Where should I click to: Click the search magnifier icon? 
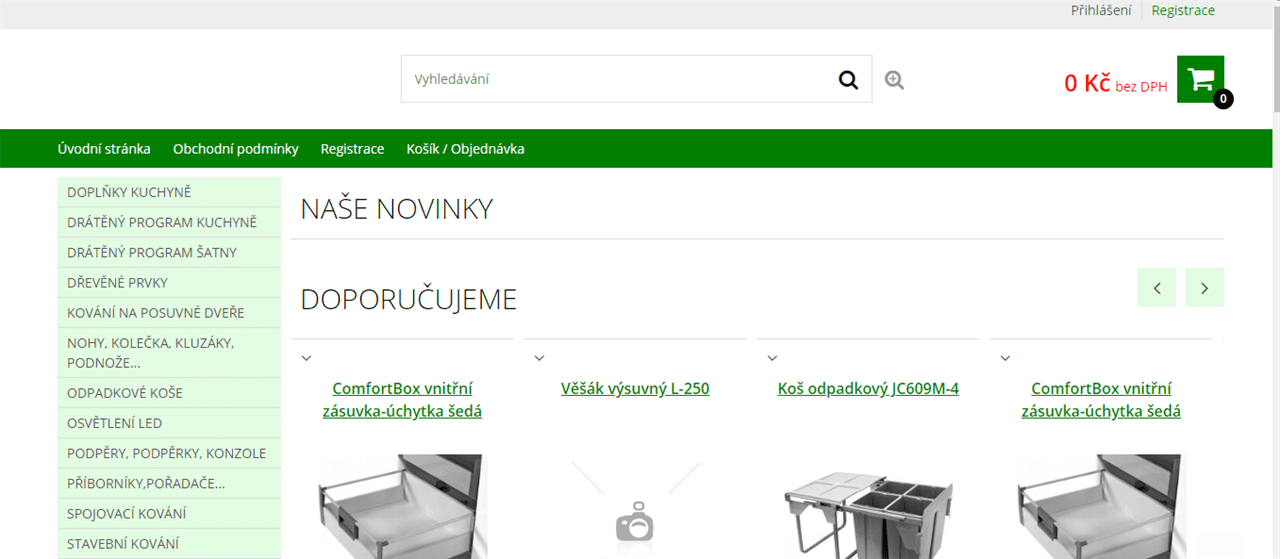coord(848,80)
